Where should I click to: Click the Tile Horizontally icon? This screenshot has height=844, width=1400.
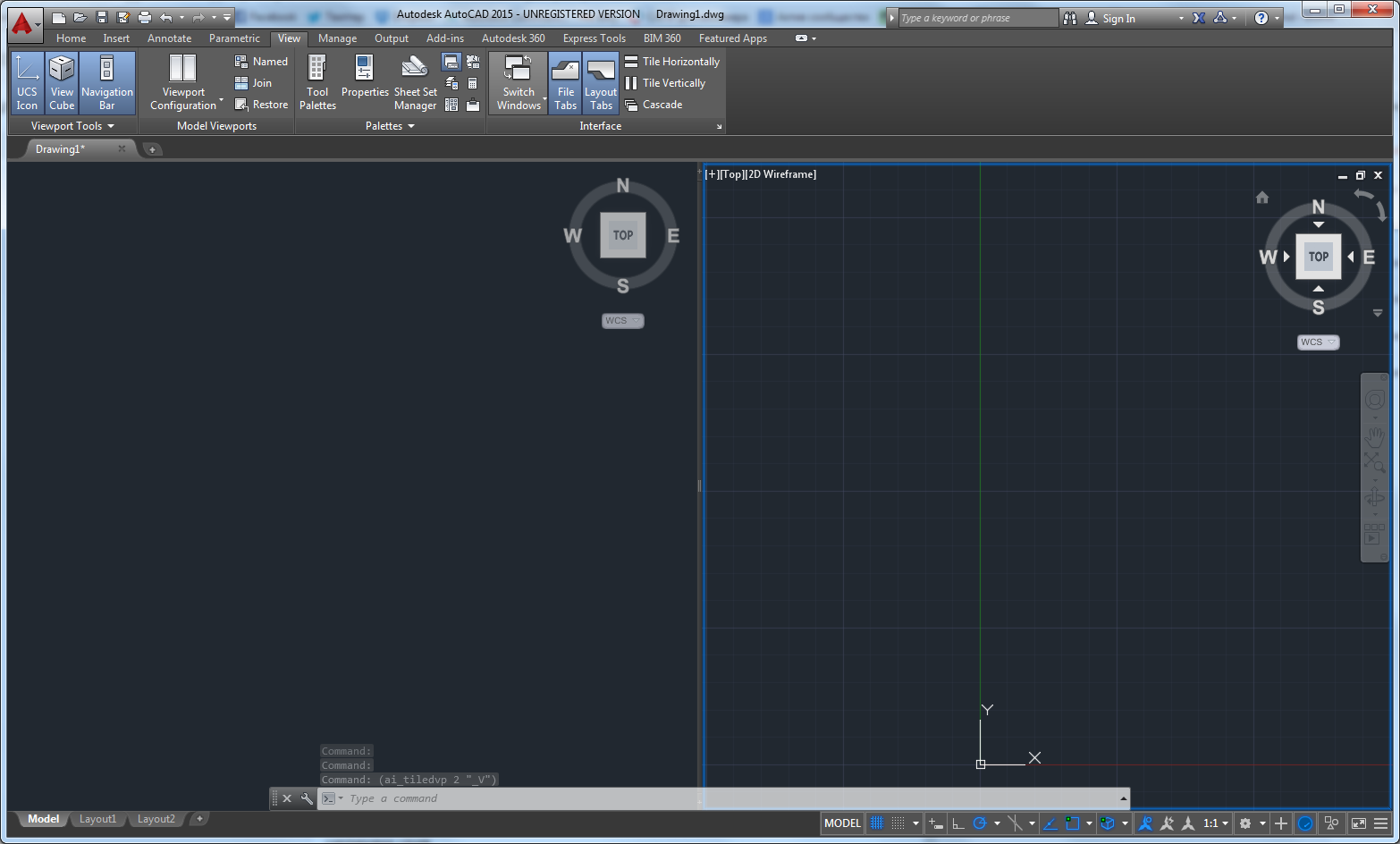click(631, 62)
